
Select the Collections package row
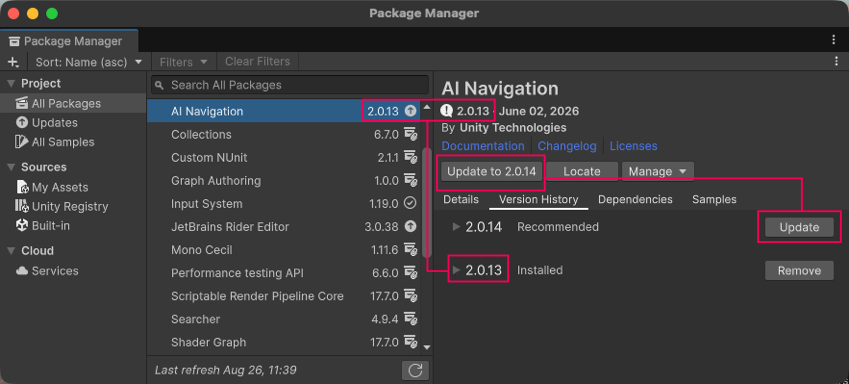283,134
